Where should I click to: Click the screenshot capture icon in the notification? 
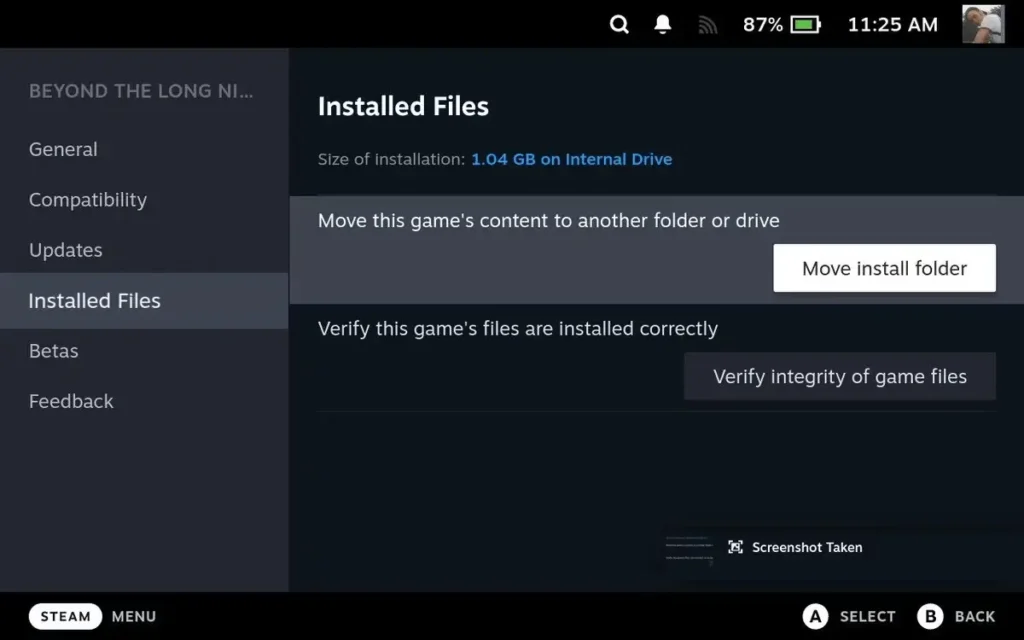tap(734, 547)
